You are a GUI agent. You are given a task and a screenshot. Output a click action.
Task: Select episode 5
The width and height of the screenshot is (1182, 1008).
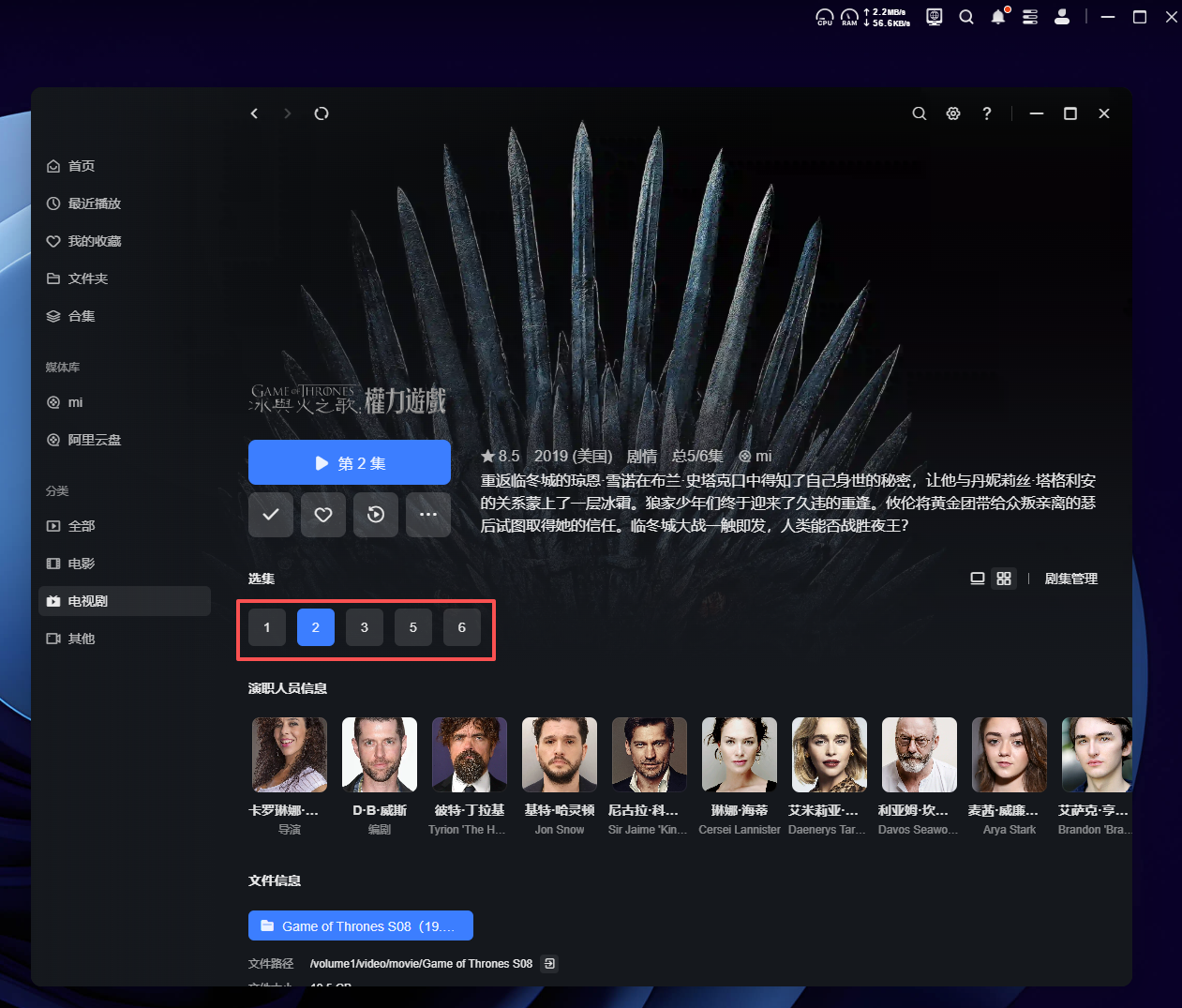tap(413, 627)
